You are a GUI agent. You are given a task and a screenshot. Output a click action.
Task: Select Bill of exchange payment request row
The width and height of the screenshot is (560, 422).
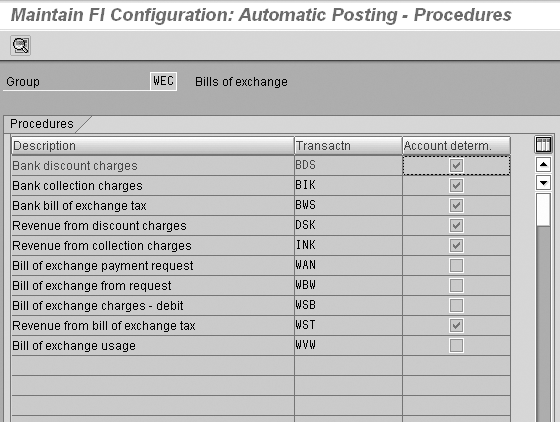click(x=261, y=265)
